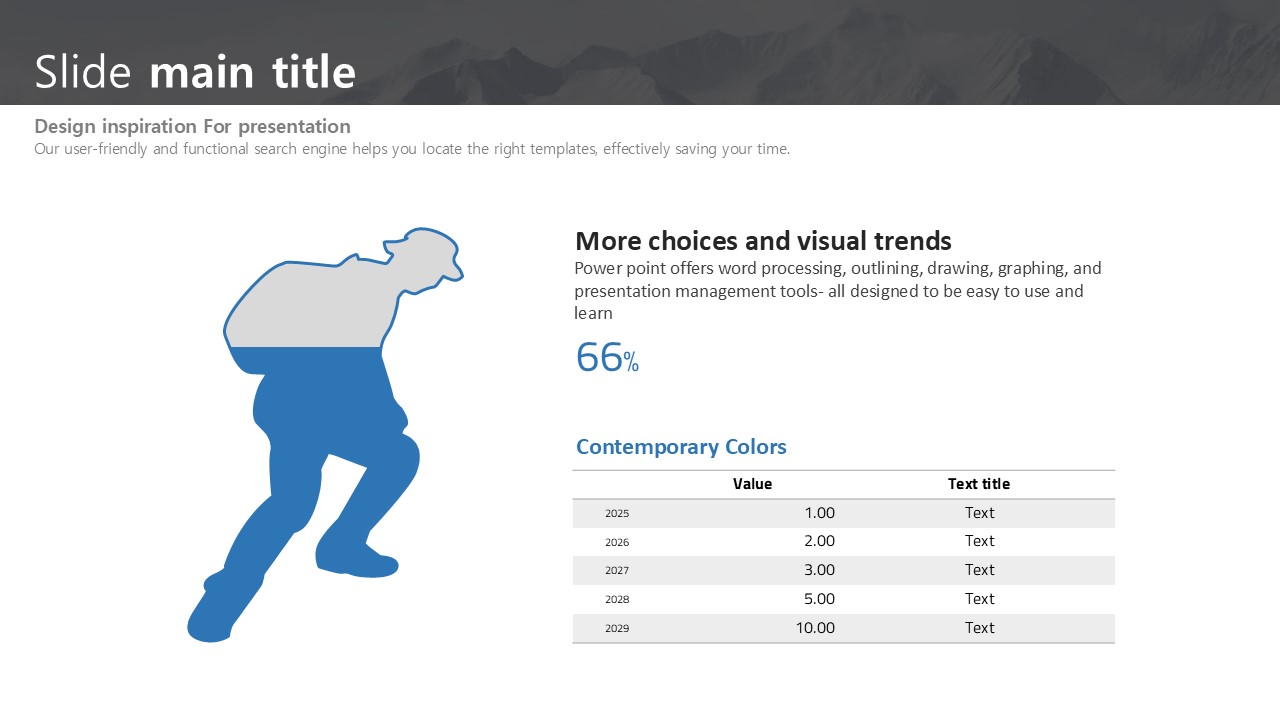The width and height of the screenshot is (1280, 720).
Task: Click the search engine description sentence
Action: tap(412, 149)
